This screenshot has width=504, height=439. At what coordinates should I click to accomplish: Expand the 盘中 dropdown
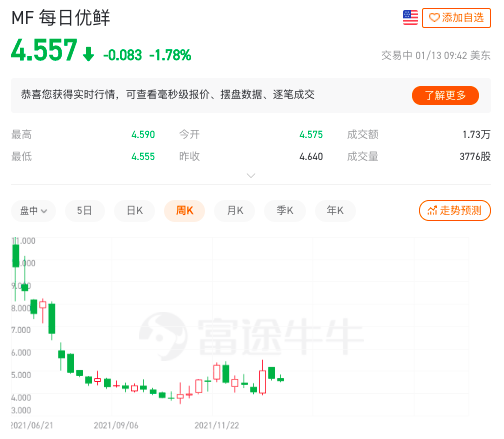click(x=33, y=211)
